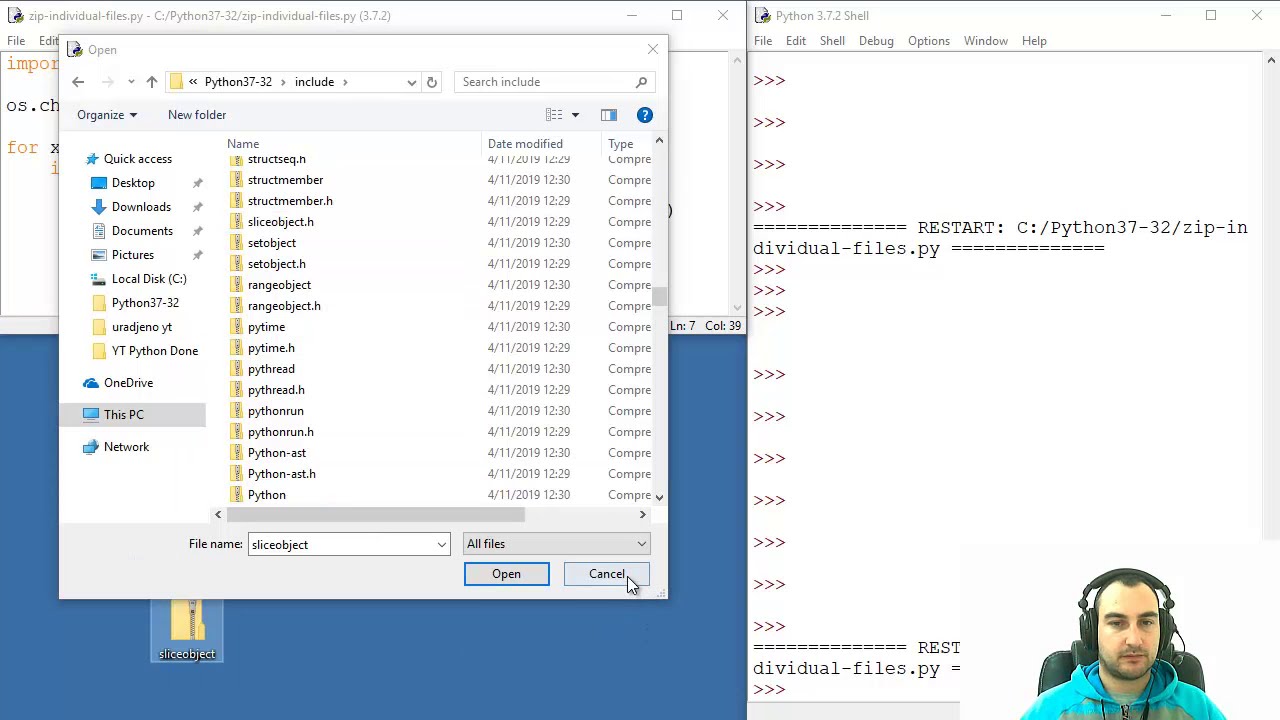
Task: Click file list scroll down arrow
Action: (x=659, y=496)
